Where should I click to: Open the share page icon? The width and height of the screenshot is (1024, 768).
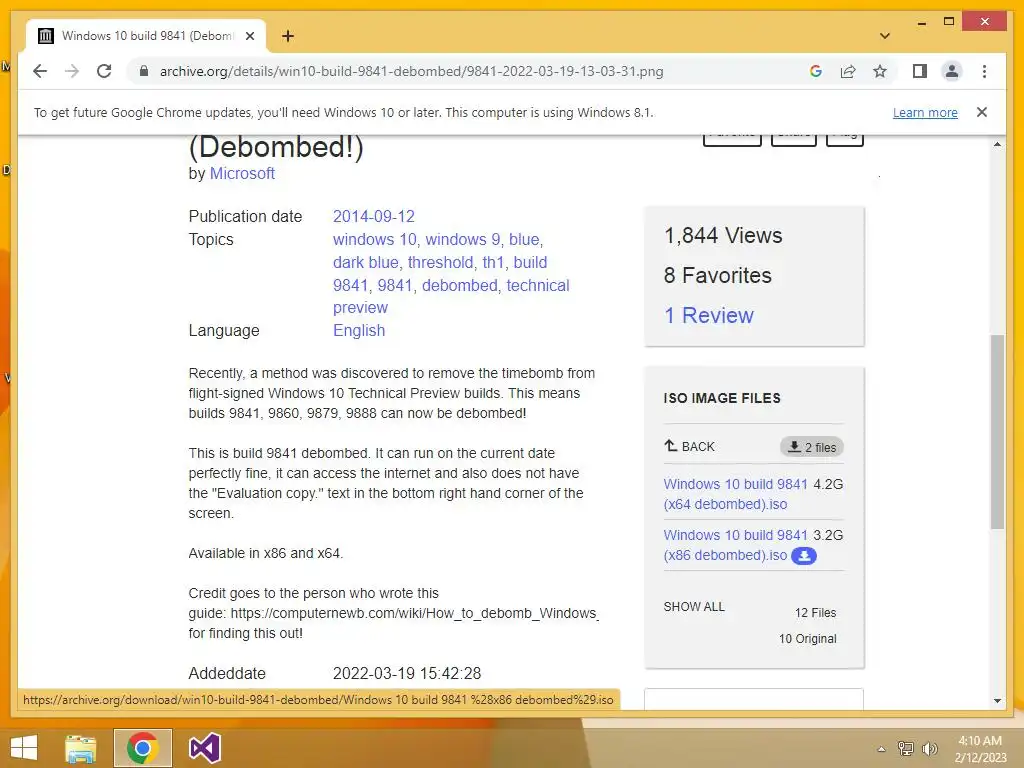coord(848,71)
